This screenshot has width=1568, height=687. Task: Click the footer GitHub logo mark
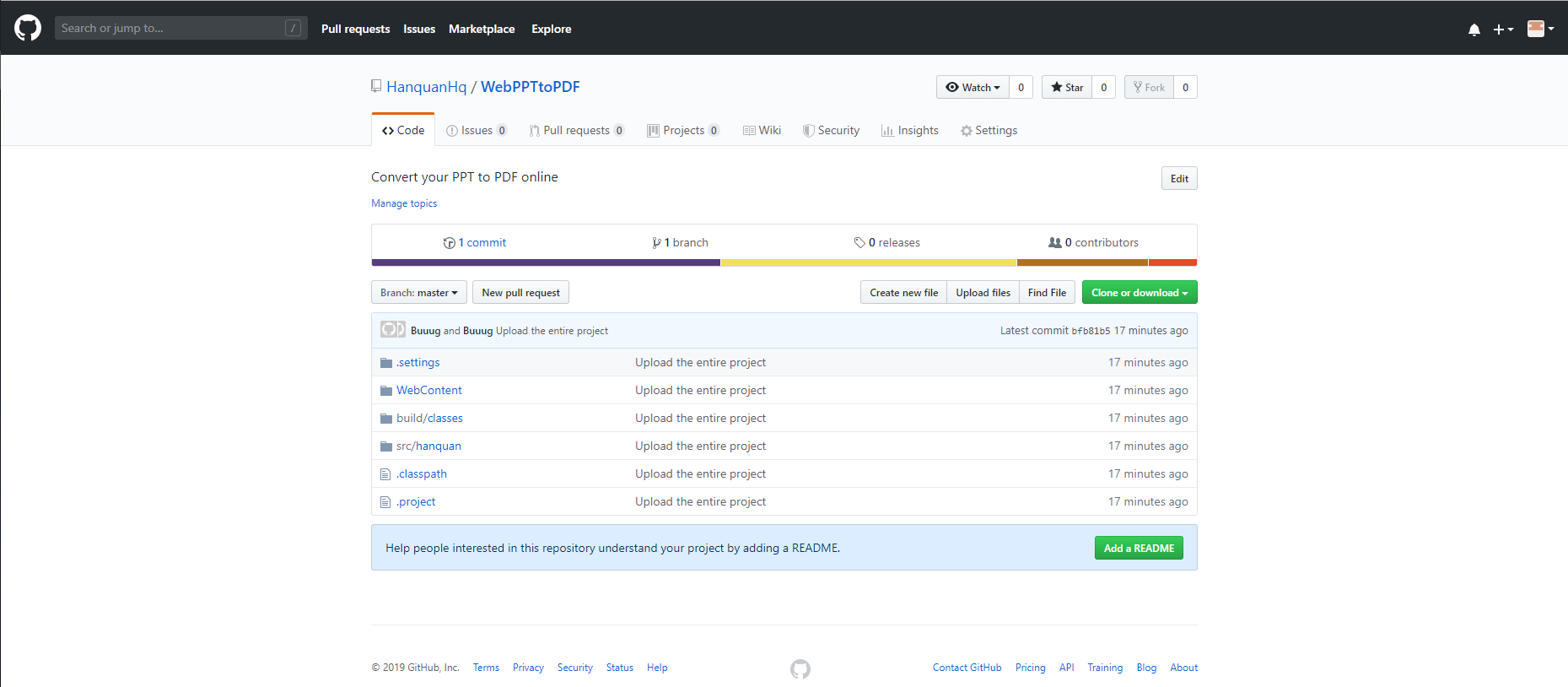800,668
